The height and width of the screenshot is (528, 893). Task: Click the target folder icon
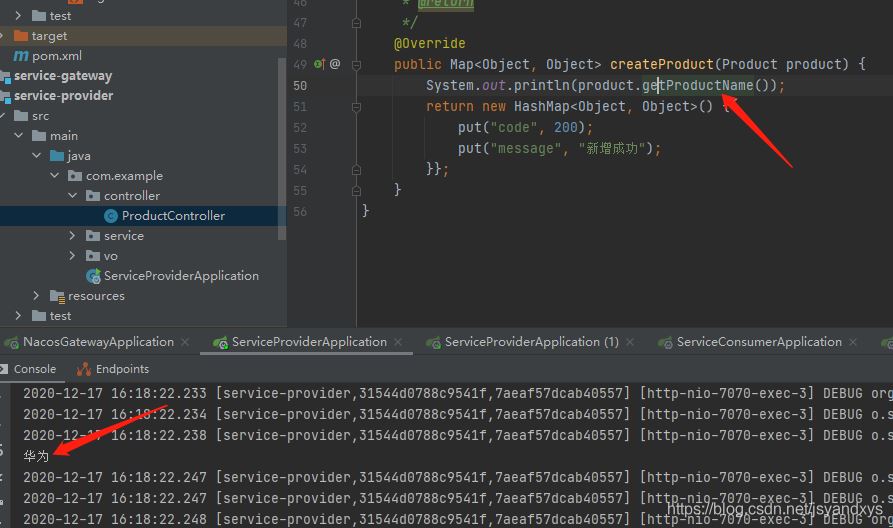coord(21,36)
